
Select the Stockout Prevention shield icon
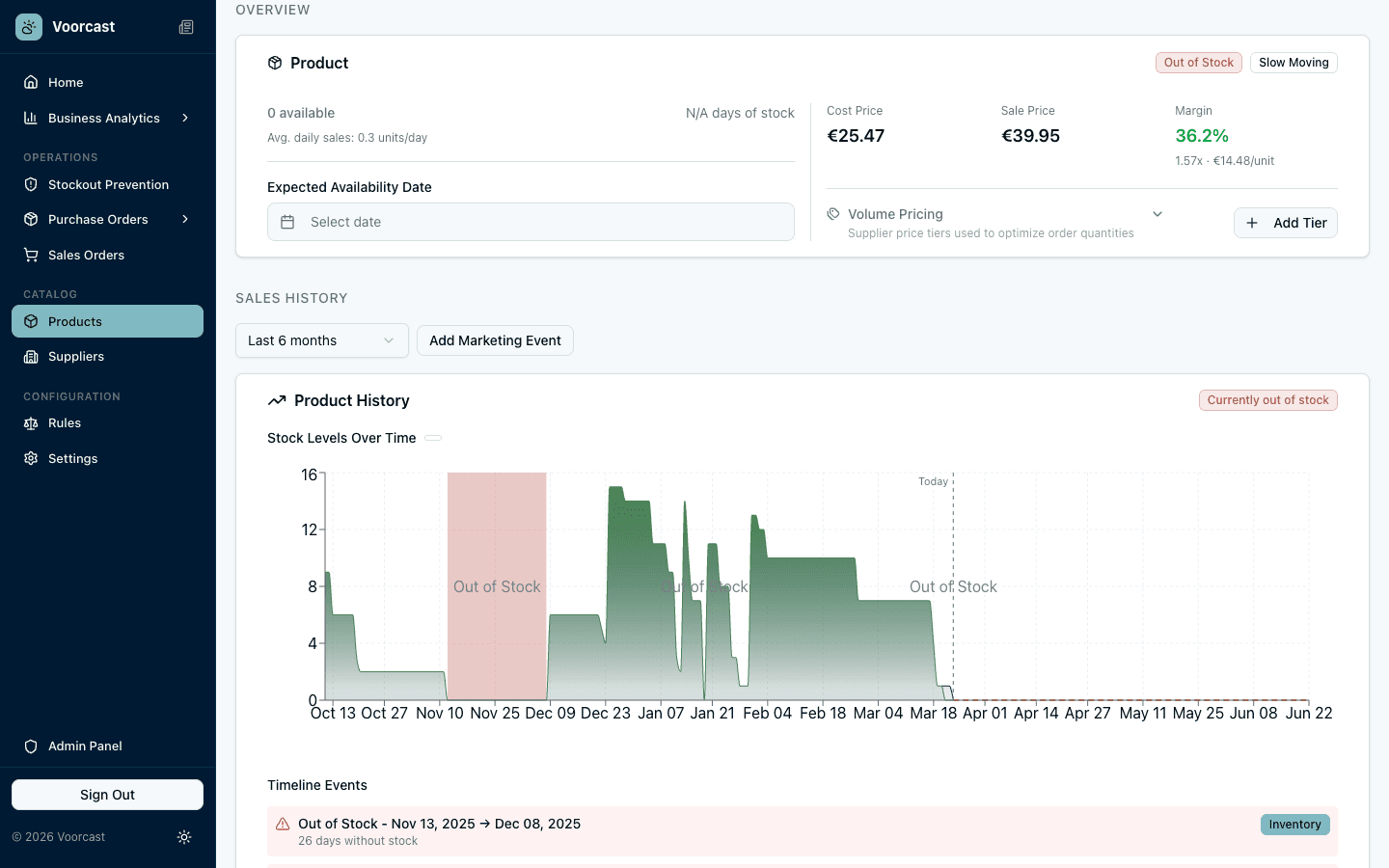(x=30, y=184)
